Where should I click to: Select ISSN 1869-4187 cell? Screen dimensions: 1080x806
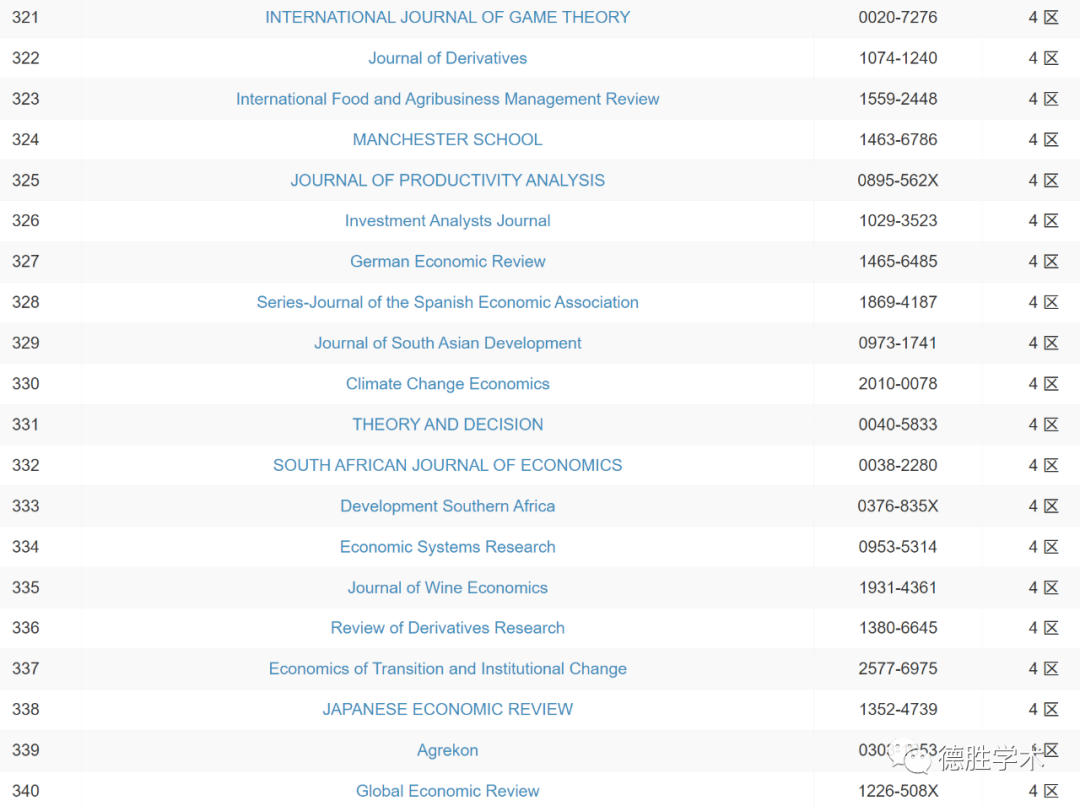click(x=897, y=302)
